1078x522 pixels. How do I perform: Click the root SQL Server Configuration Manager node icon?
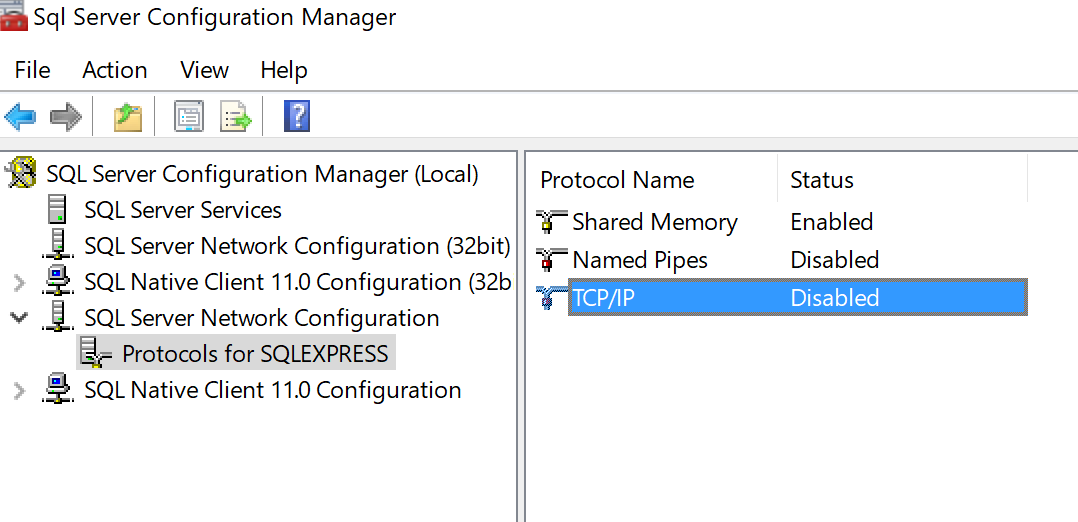coord(21,173)
